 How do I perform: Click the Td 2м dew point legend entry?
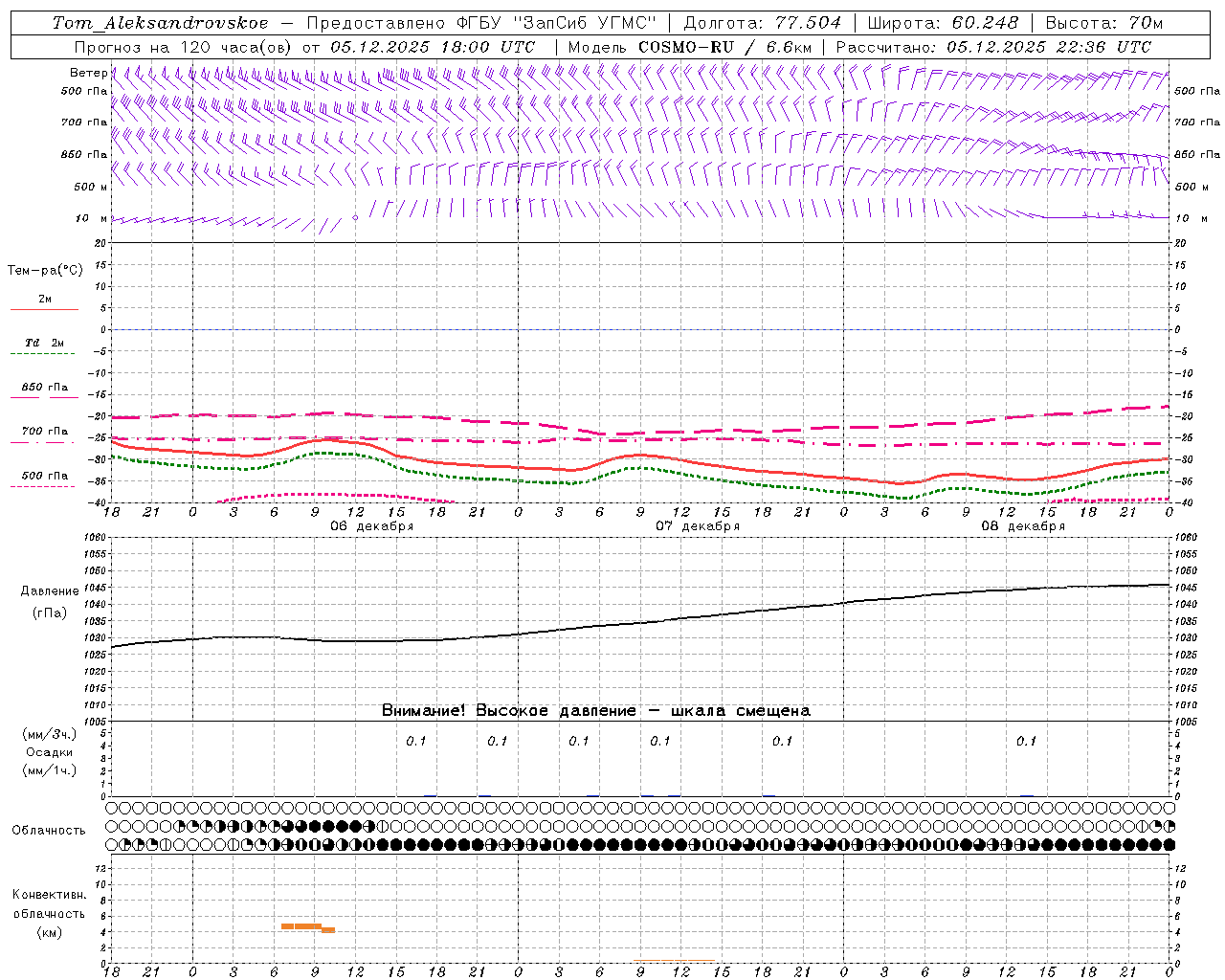44,346
